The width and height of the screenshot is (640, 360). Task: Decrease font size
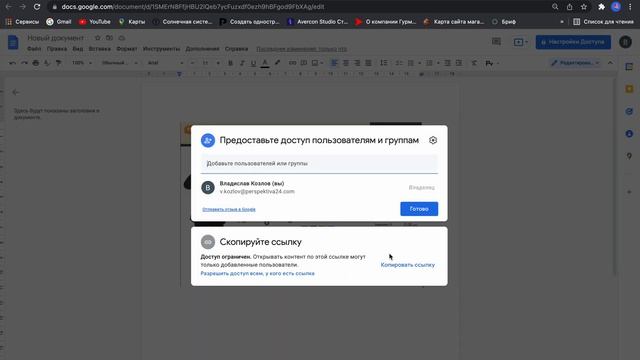[x=193, y=63]
